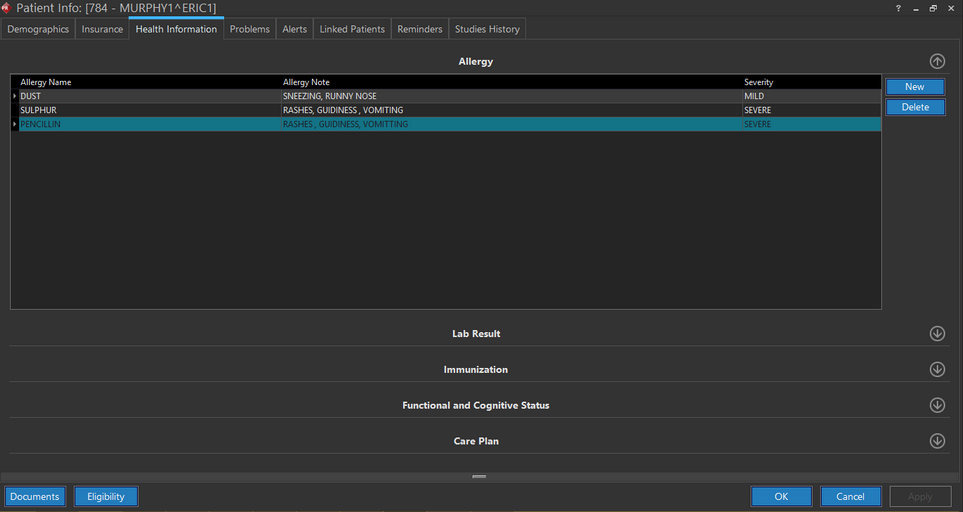This screenshot has height=512, width=963.
Task: Open the Insurance tab
Action: point(102,29)
